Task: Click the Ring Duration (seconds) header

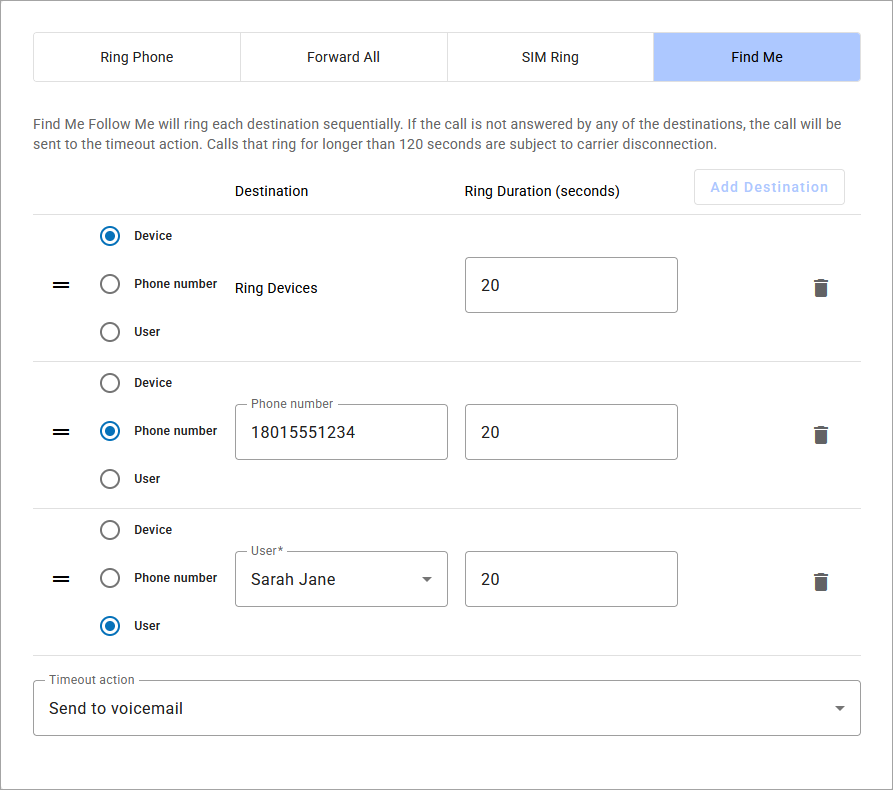Action: (x=542, y=191)
